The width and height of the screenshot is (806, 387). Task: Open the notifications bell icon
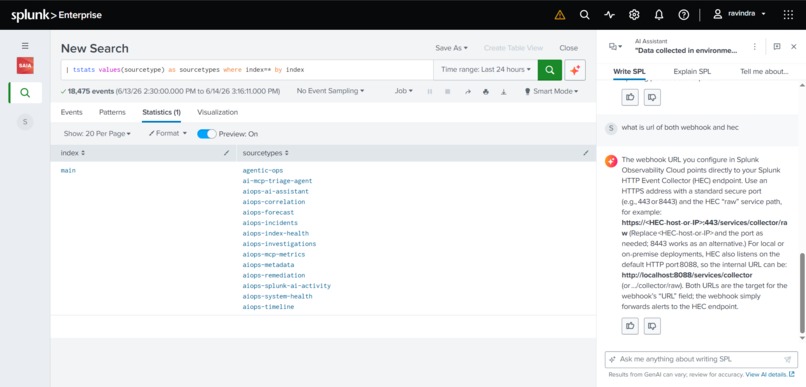pyautogui.click(x=659, y=15)
